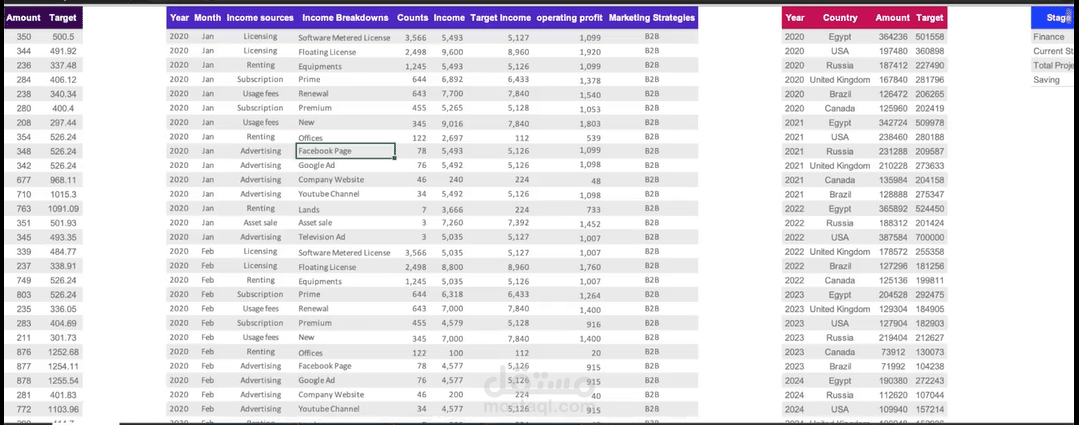Select the cell with income 9,600
The width and height of the screenshot is (1079, 425).
pos(452,52)
